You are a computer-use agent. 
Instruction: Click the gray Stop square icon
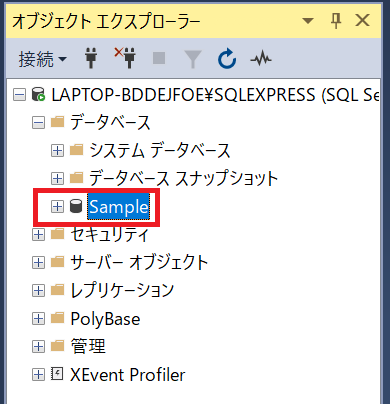pyautogui.click(x=159, y=58)
